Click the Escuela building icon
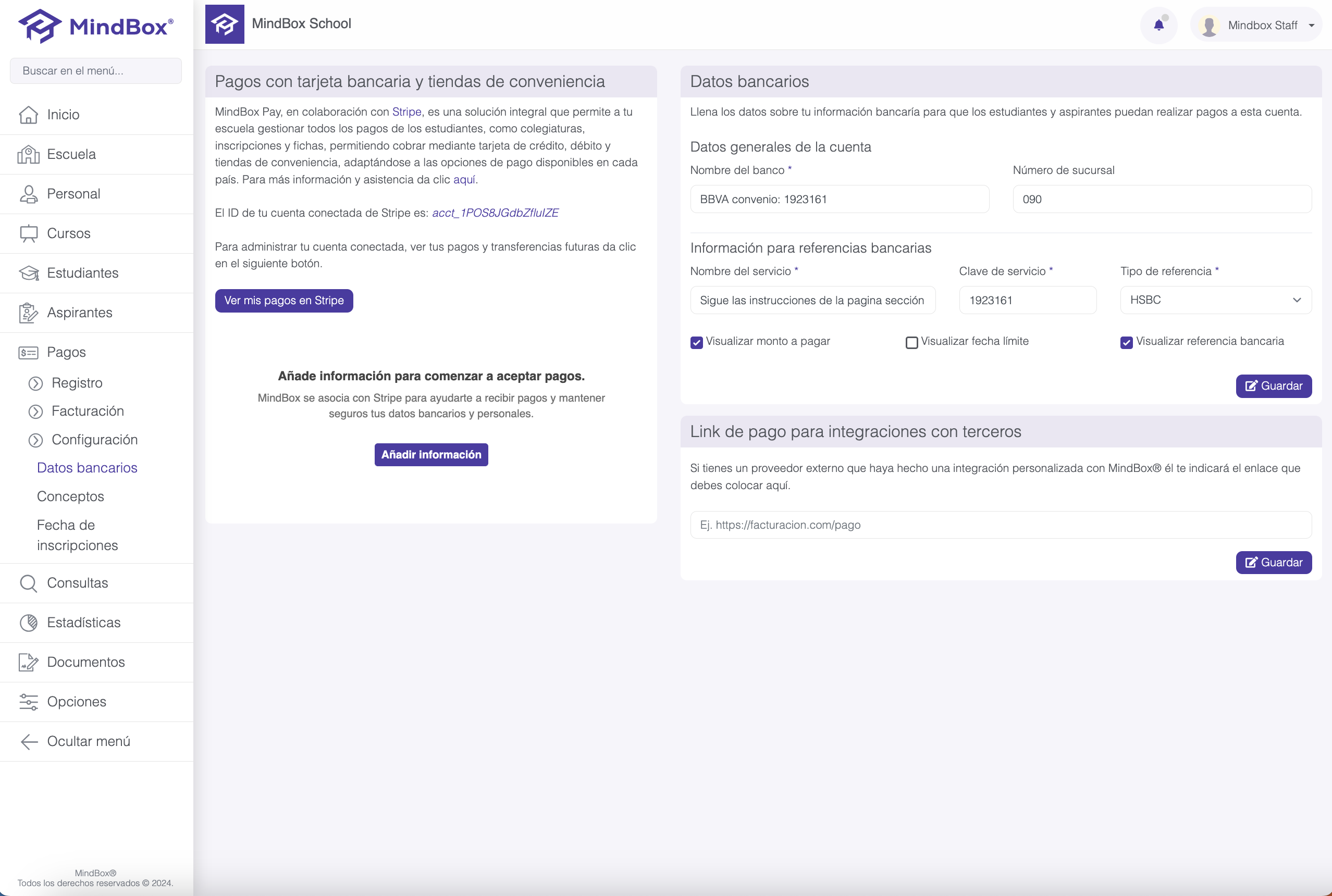Viewport: 1332px width, 896px height. (x=29, y=154)
